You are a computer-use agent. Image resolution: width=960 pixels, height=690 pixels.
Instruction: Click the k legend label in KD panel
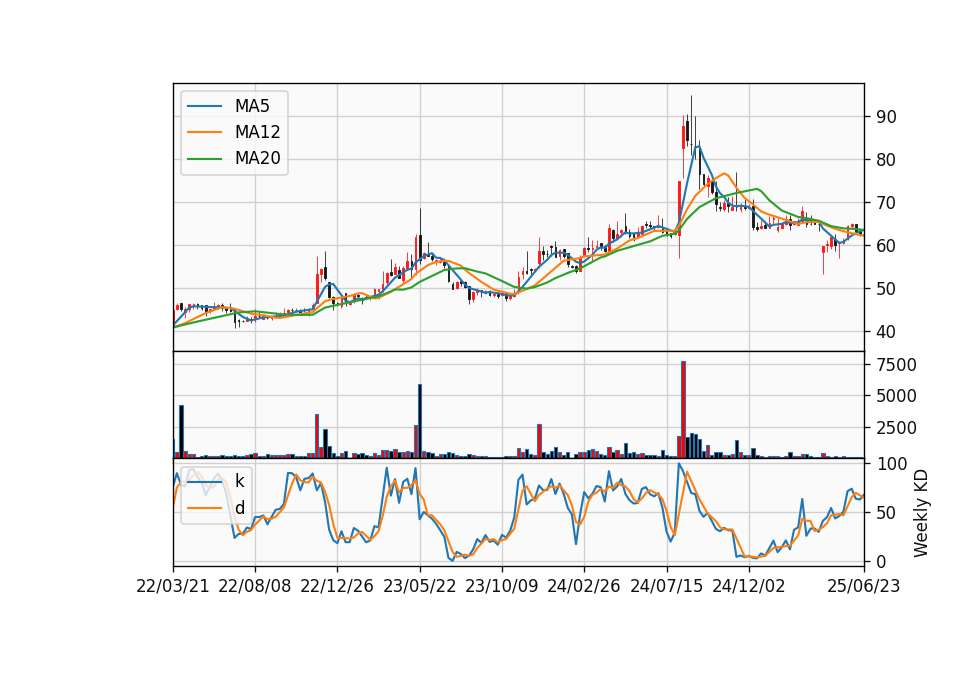(239, 481)
